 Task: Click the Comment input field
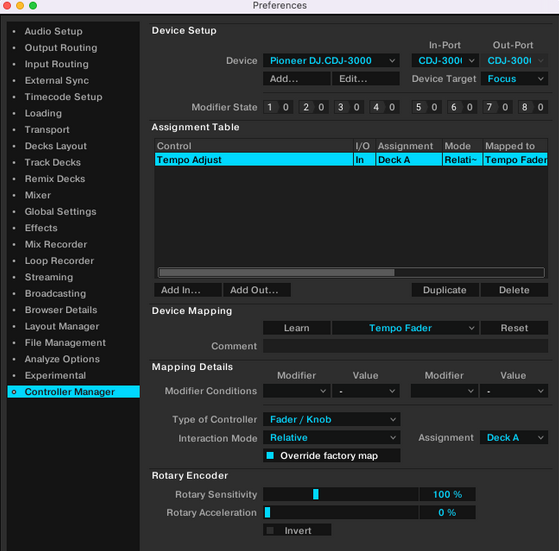(x=405, y=346)
